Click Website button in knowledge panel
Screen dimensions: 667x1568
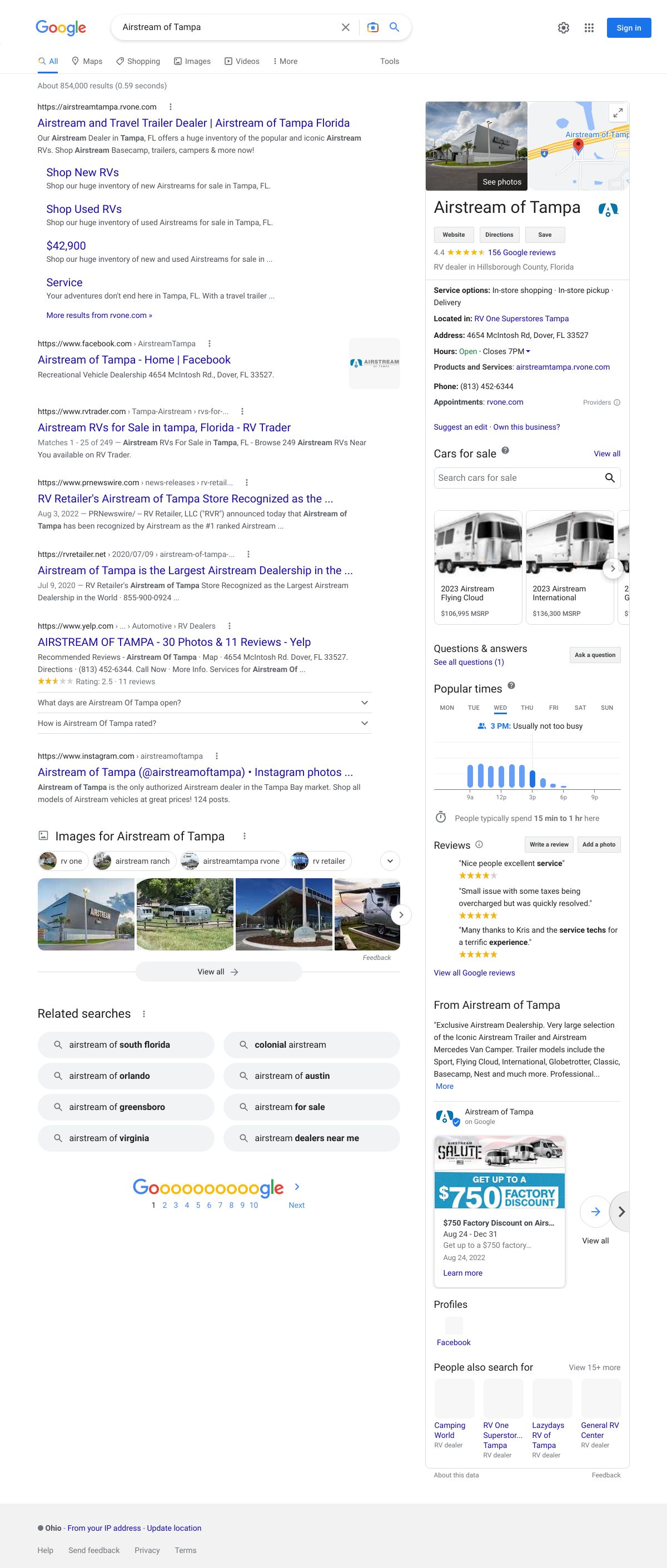point(454,235)
